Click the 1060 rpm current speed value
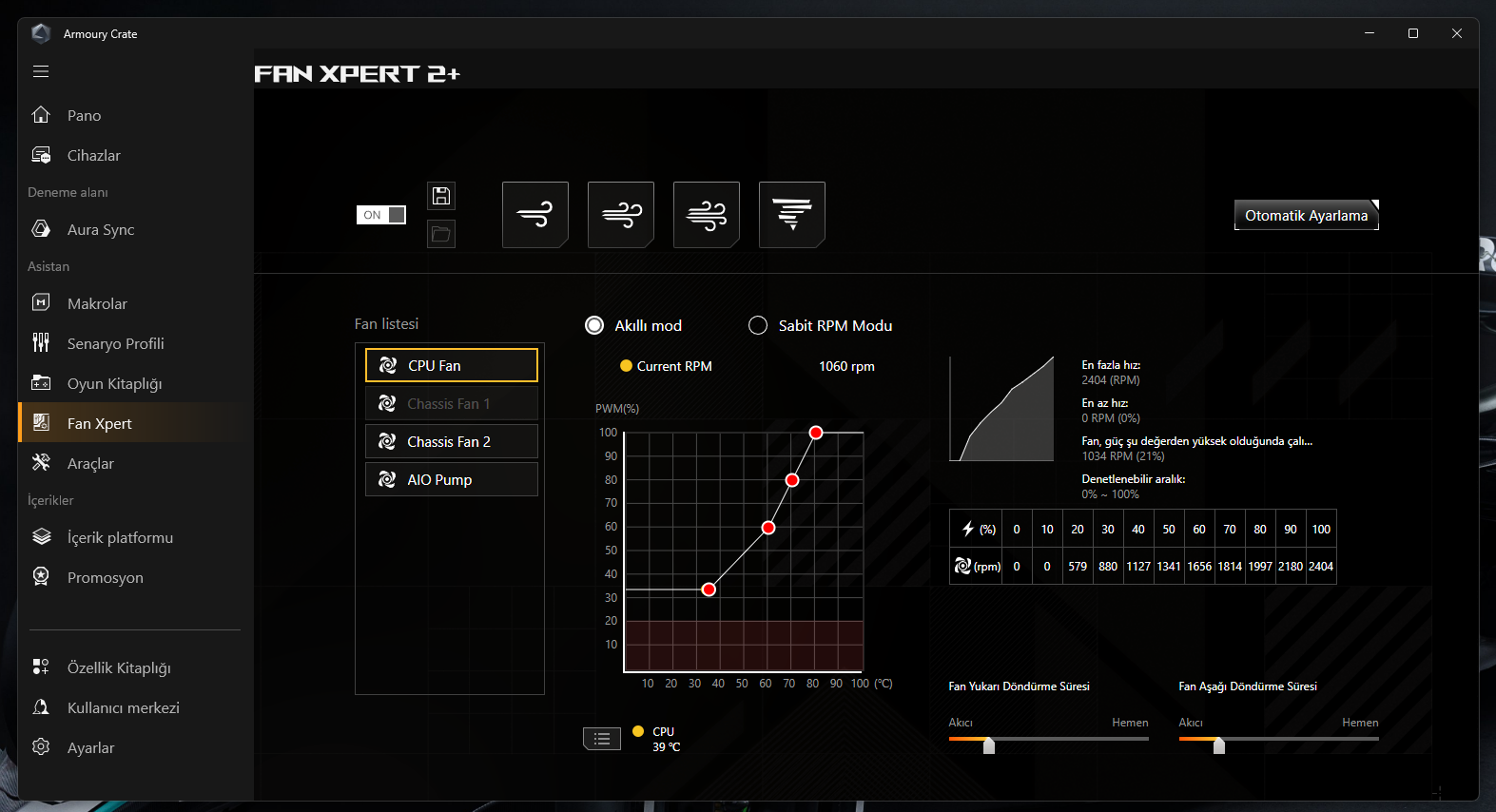Image resolution: width=1496 pixels, height=812 pixels. [x=846, y=366]
